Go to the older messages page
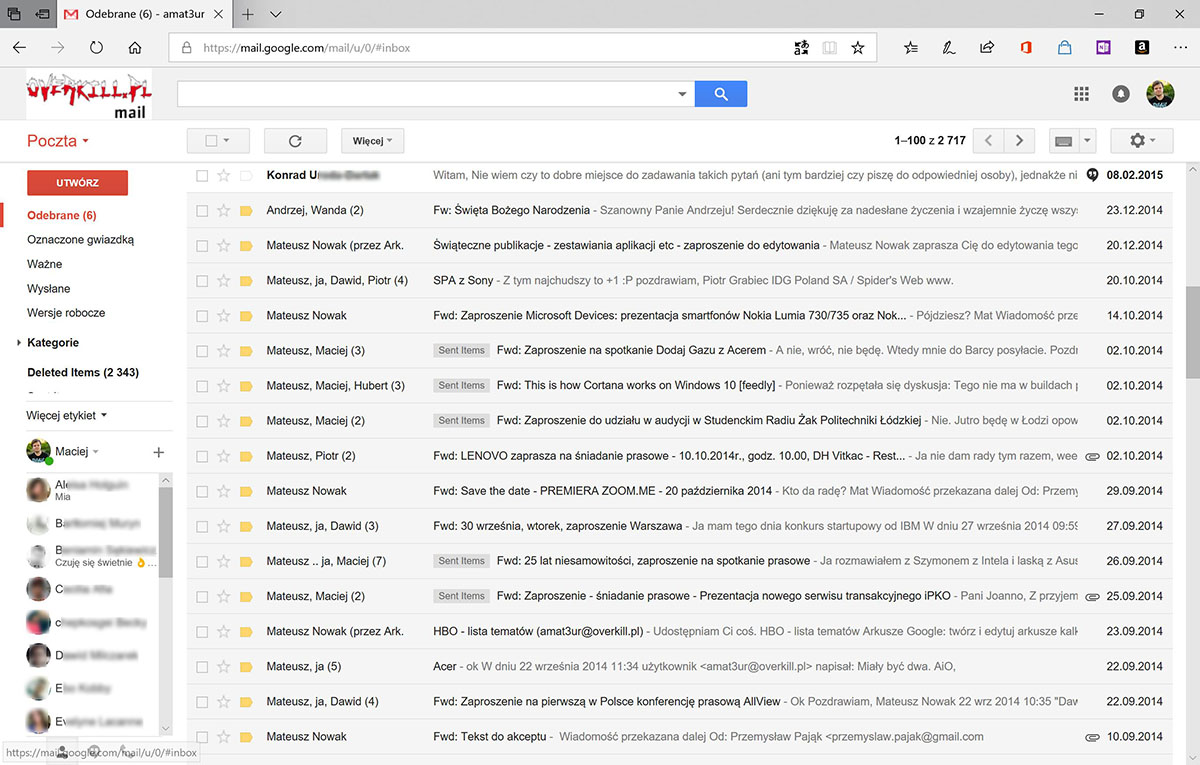Viewport: 1200px width, 765px height. coord(1019,141)
